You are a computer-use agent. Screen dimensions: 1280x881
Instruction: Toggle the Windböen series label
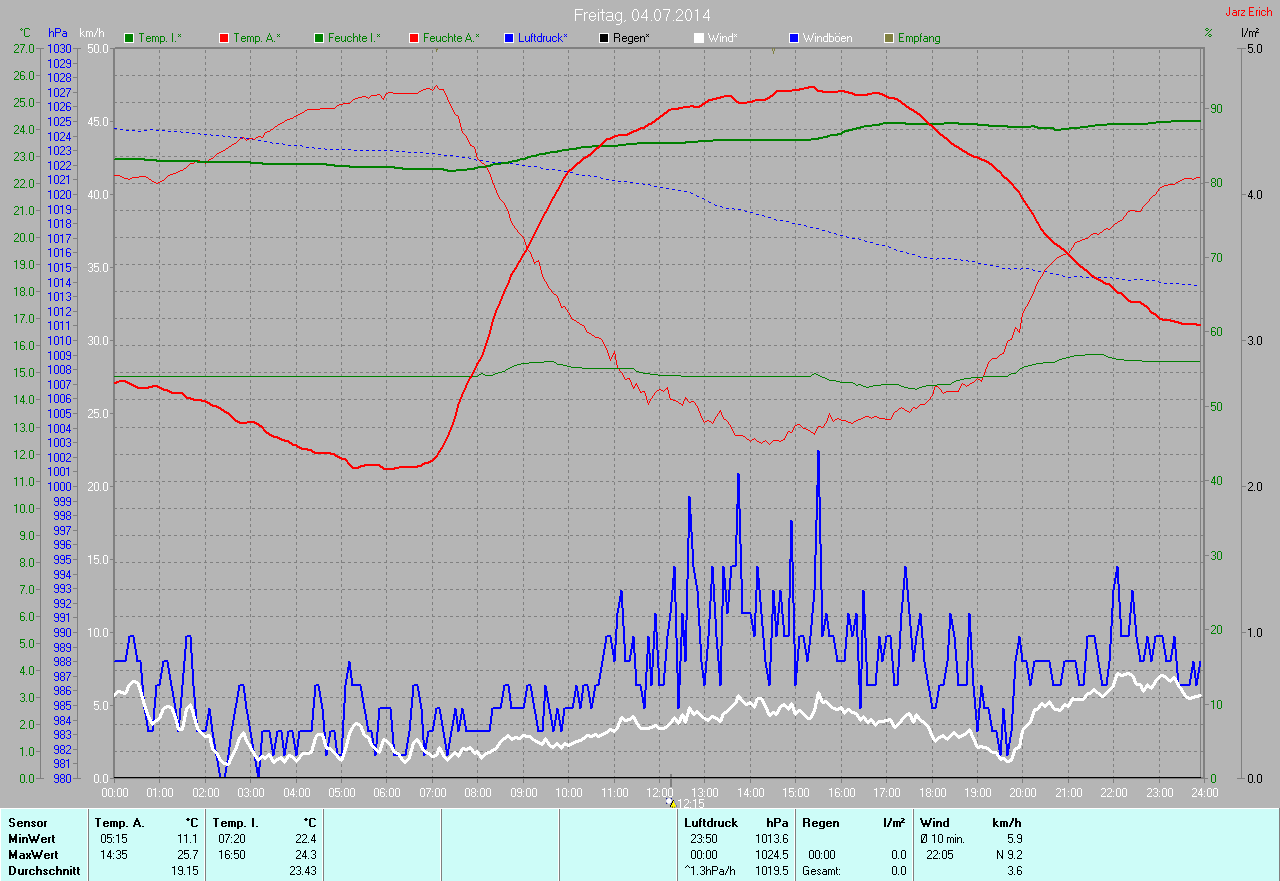coord(829,38)
